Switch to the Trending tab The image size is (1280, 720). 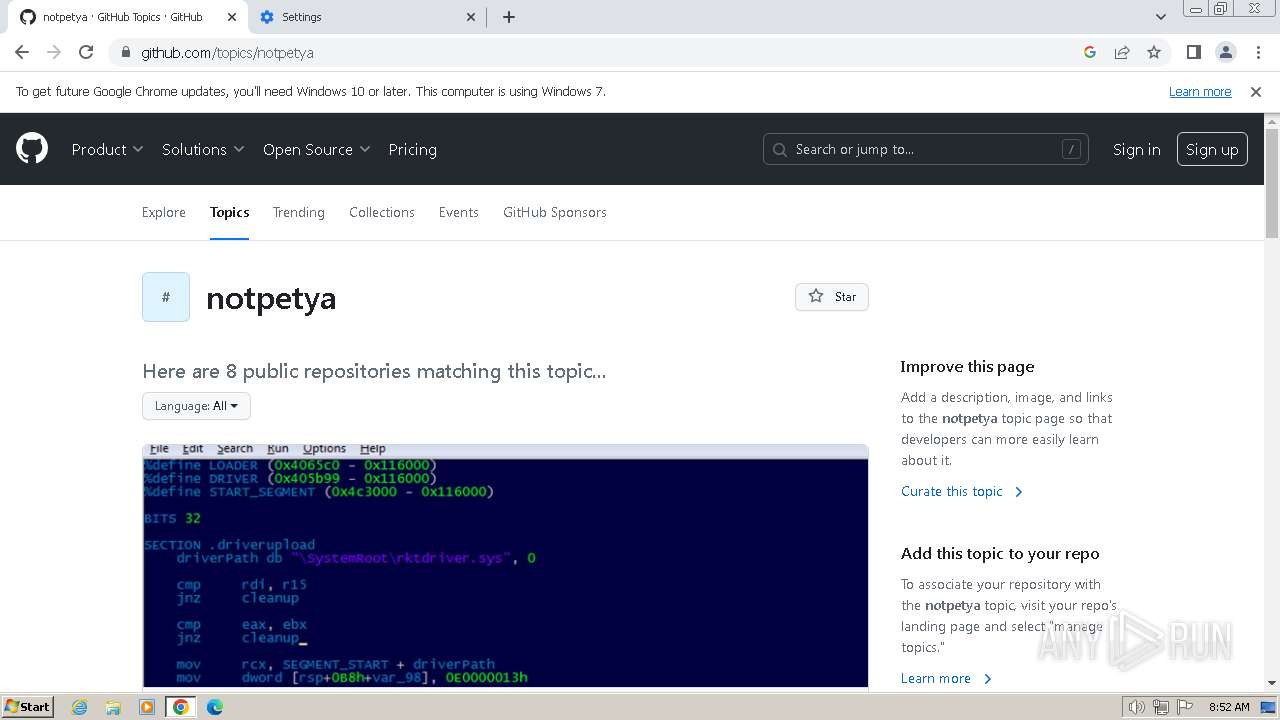tap(299, 212)
